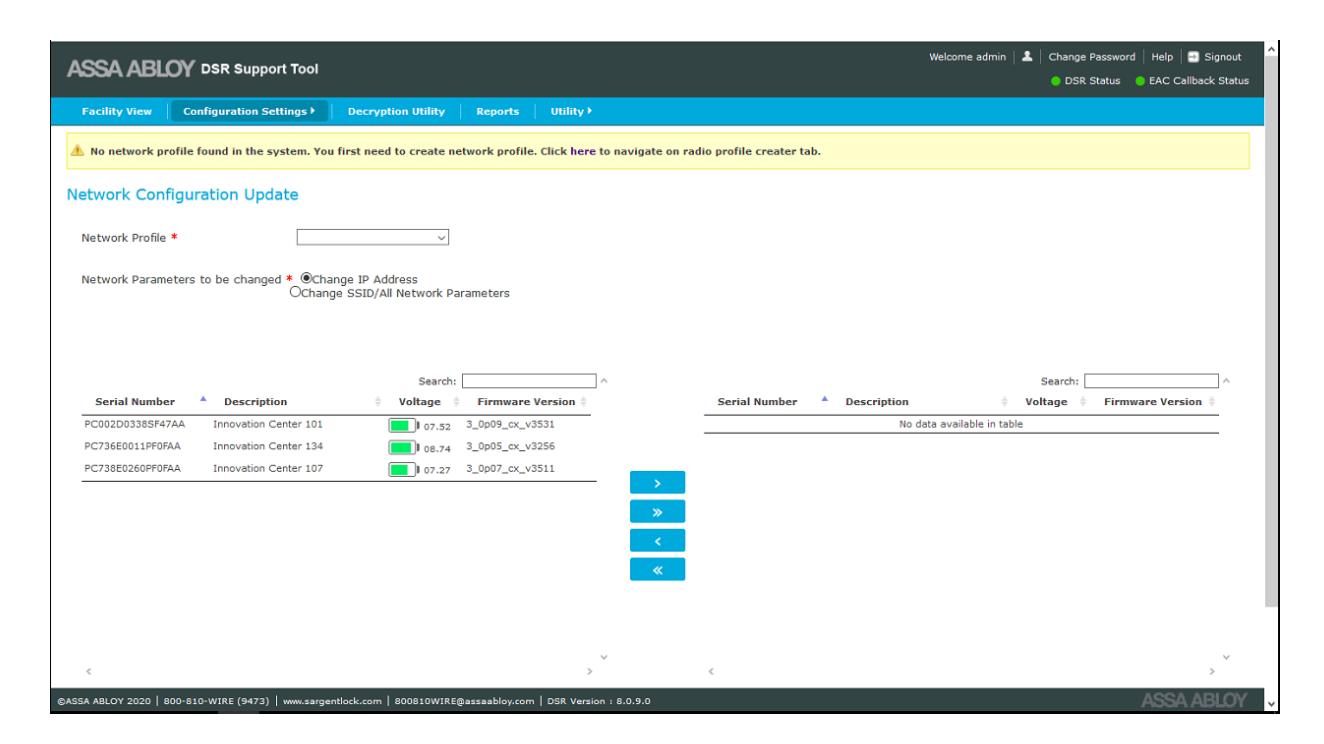Move selected lock right with single arrow button

pos(657,483)
